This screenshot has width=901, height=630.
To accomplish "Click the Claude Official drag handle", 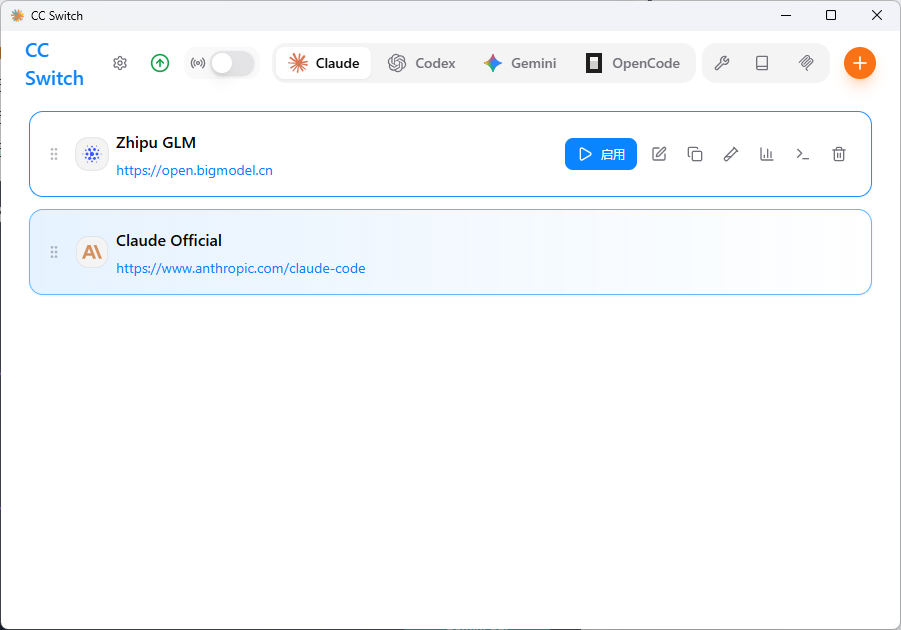I will point(54,252).
